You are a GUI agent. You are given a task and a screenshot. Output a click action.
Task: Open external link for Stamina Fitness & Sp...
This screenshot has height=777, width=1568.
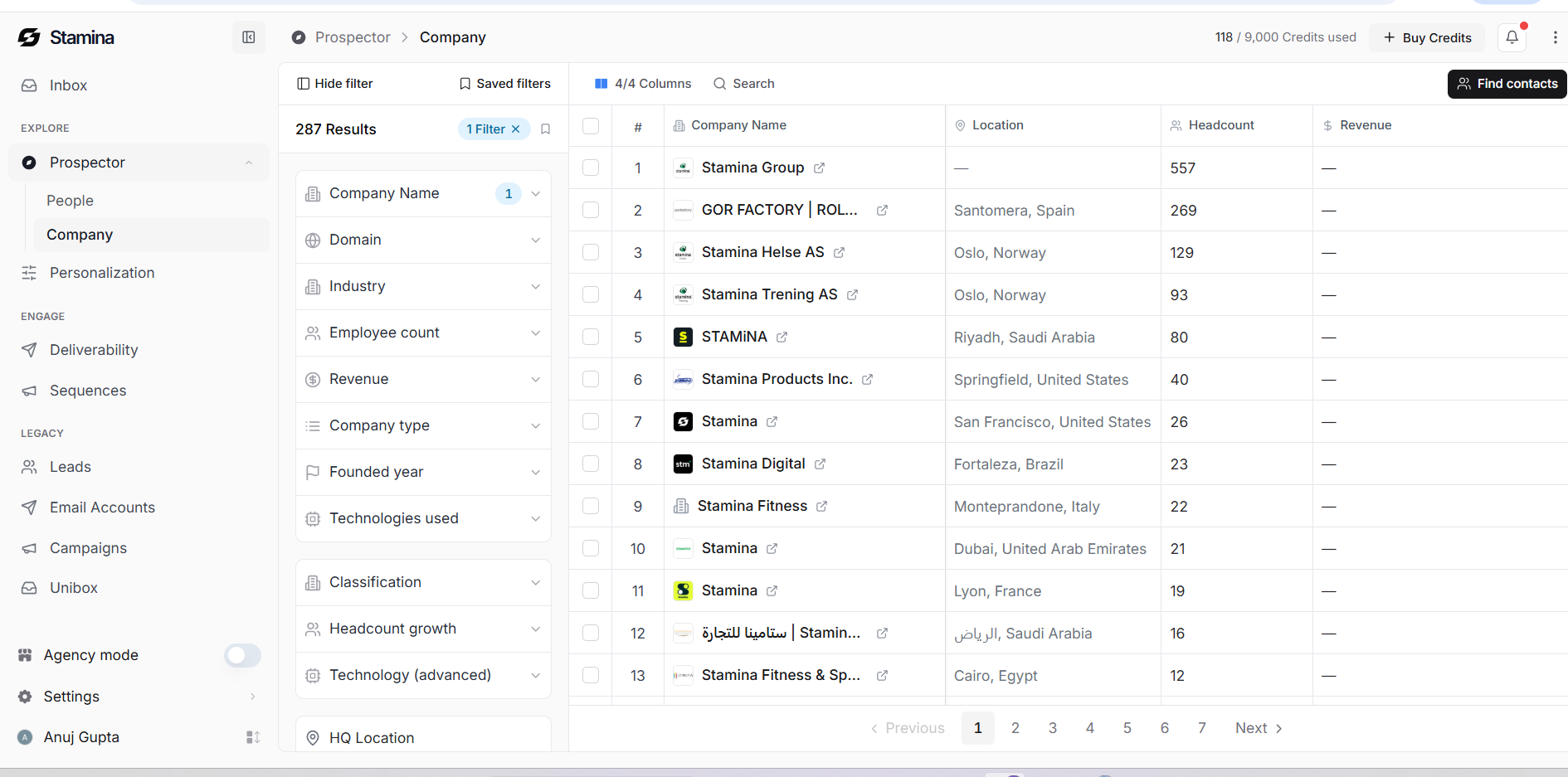pyautogui.click(x=882, y=676)
